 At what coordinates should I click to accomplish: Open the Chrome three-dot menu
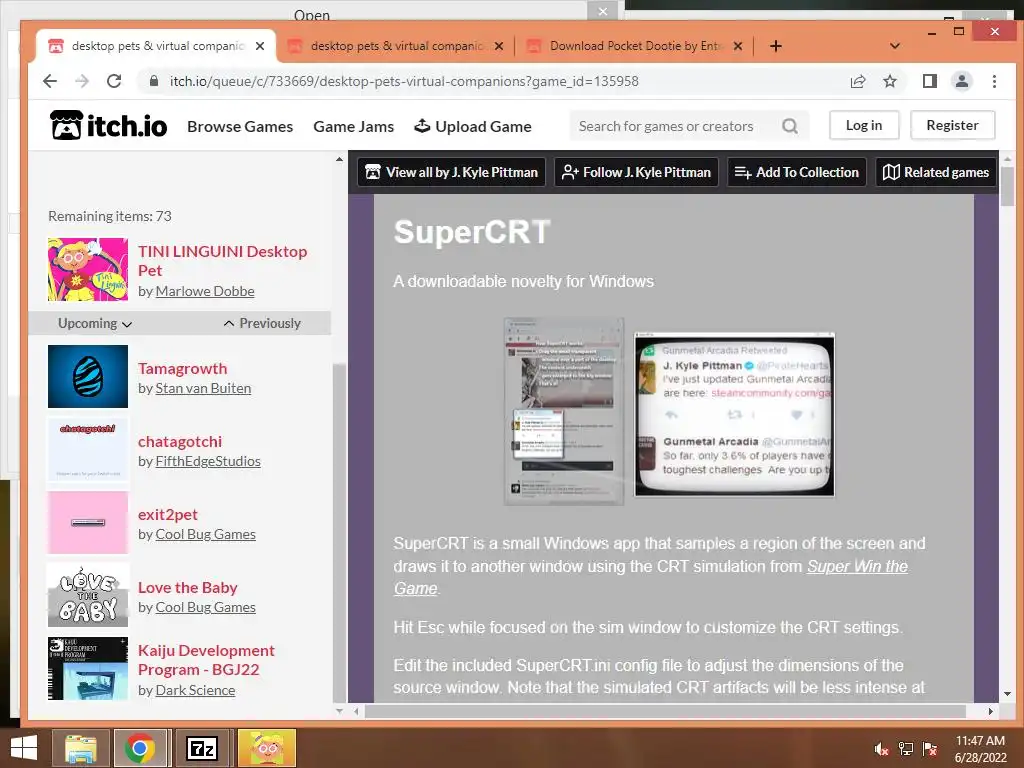[x=994, y=81]
